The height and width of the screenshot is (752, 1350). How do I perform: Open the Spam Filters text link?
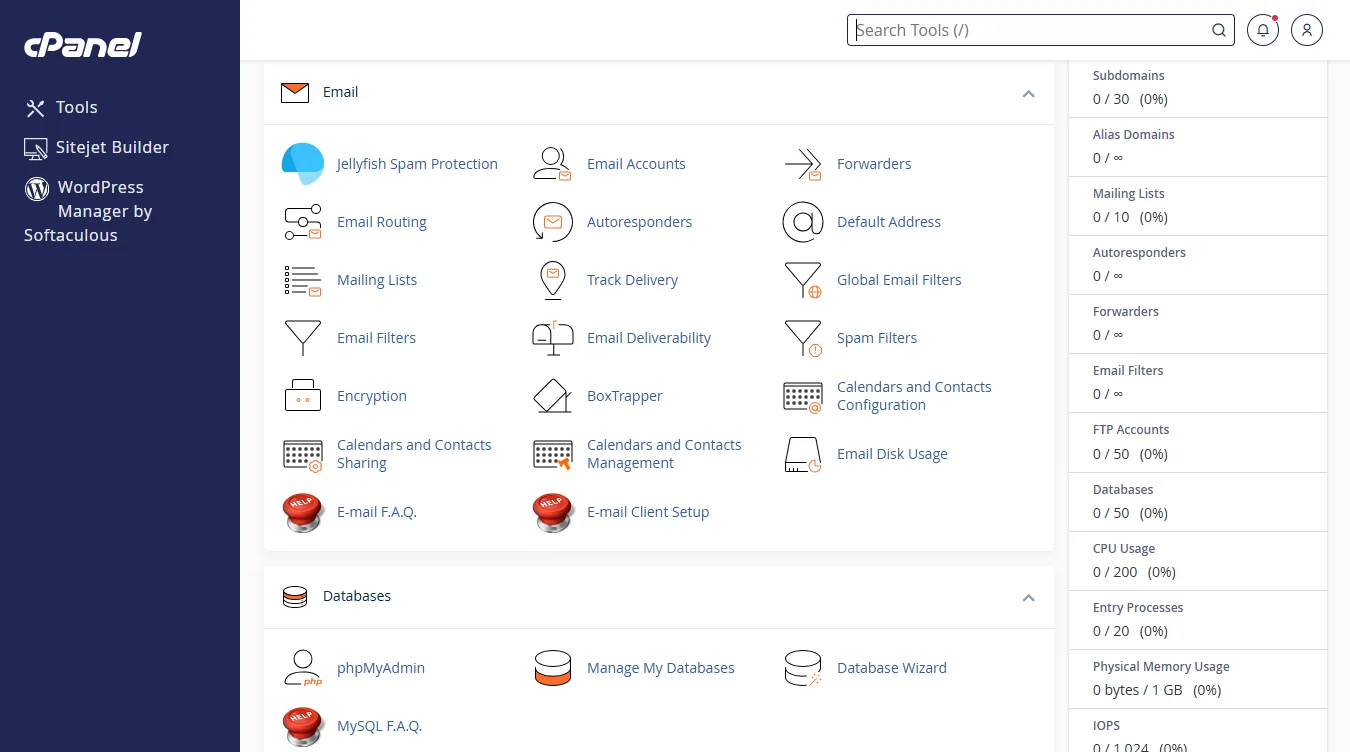click(877, 338)
